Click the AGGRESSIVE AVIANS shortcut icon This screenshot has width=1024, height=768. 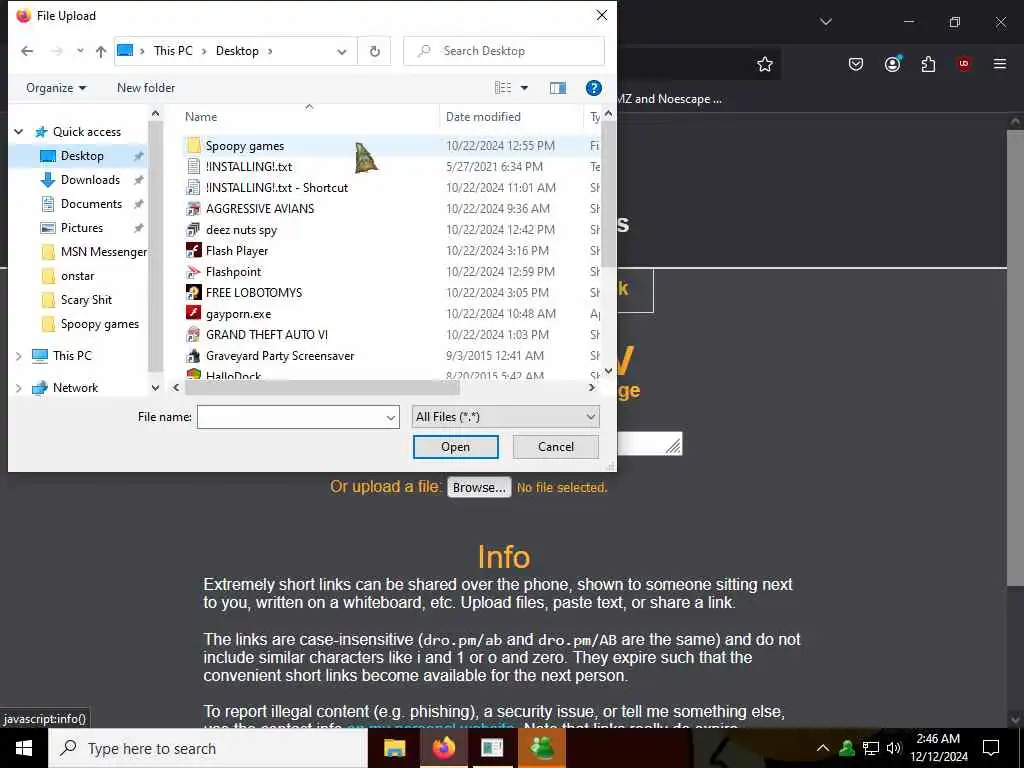tap(193, 209)
